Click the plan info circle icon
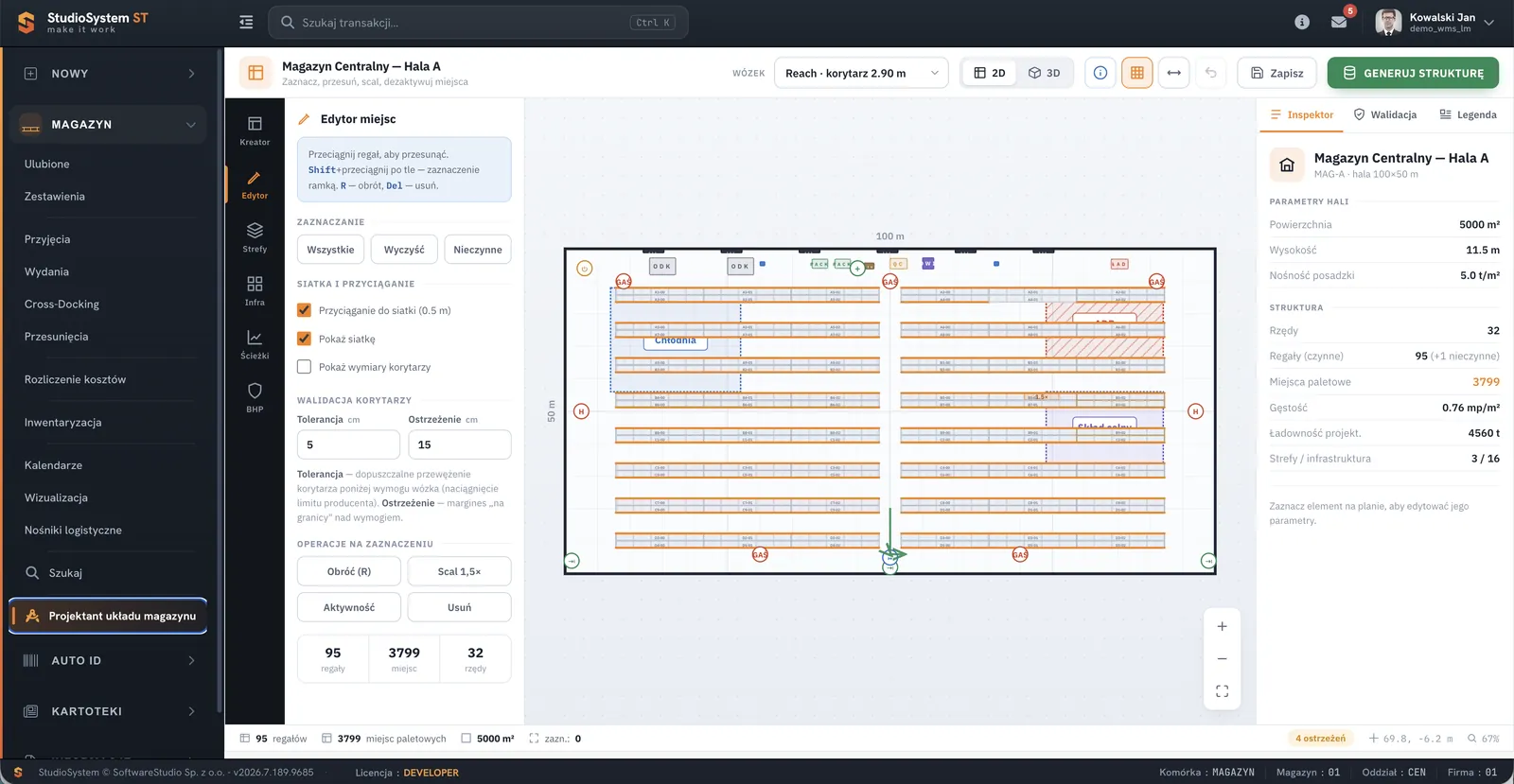1514x784 pixels. 1100,73
